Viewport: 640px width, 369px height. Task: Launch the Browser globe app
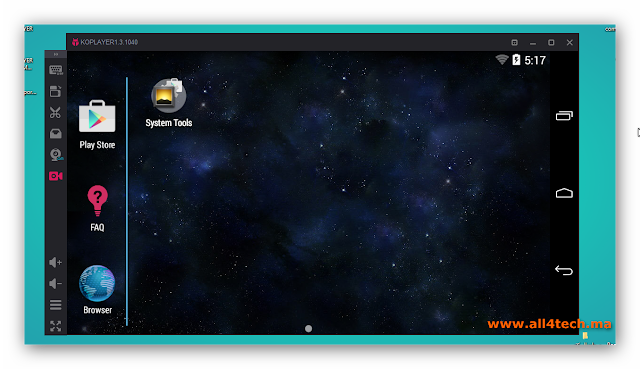click(97, 290)
